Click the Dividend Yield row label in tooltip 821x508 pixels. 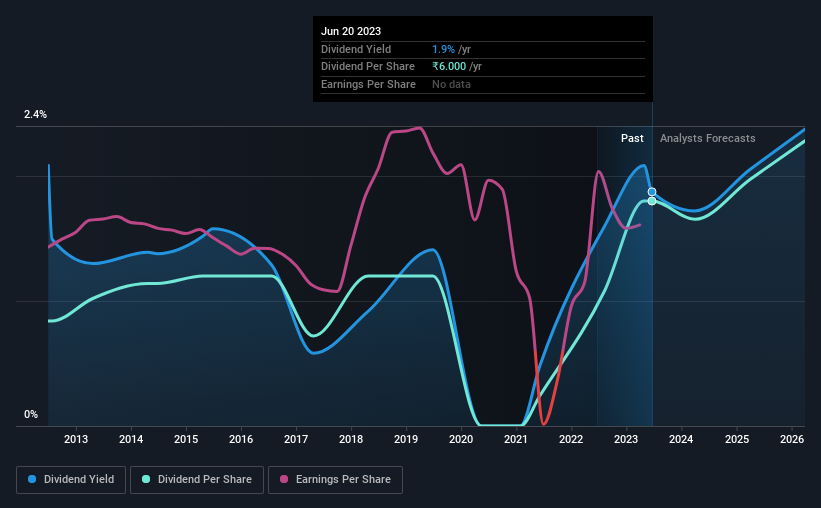tap(356, 49)
